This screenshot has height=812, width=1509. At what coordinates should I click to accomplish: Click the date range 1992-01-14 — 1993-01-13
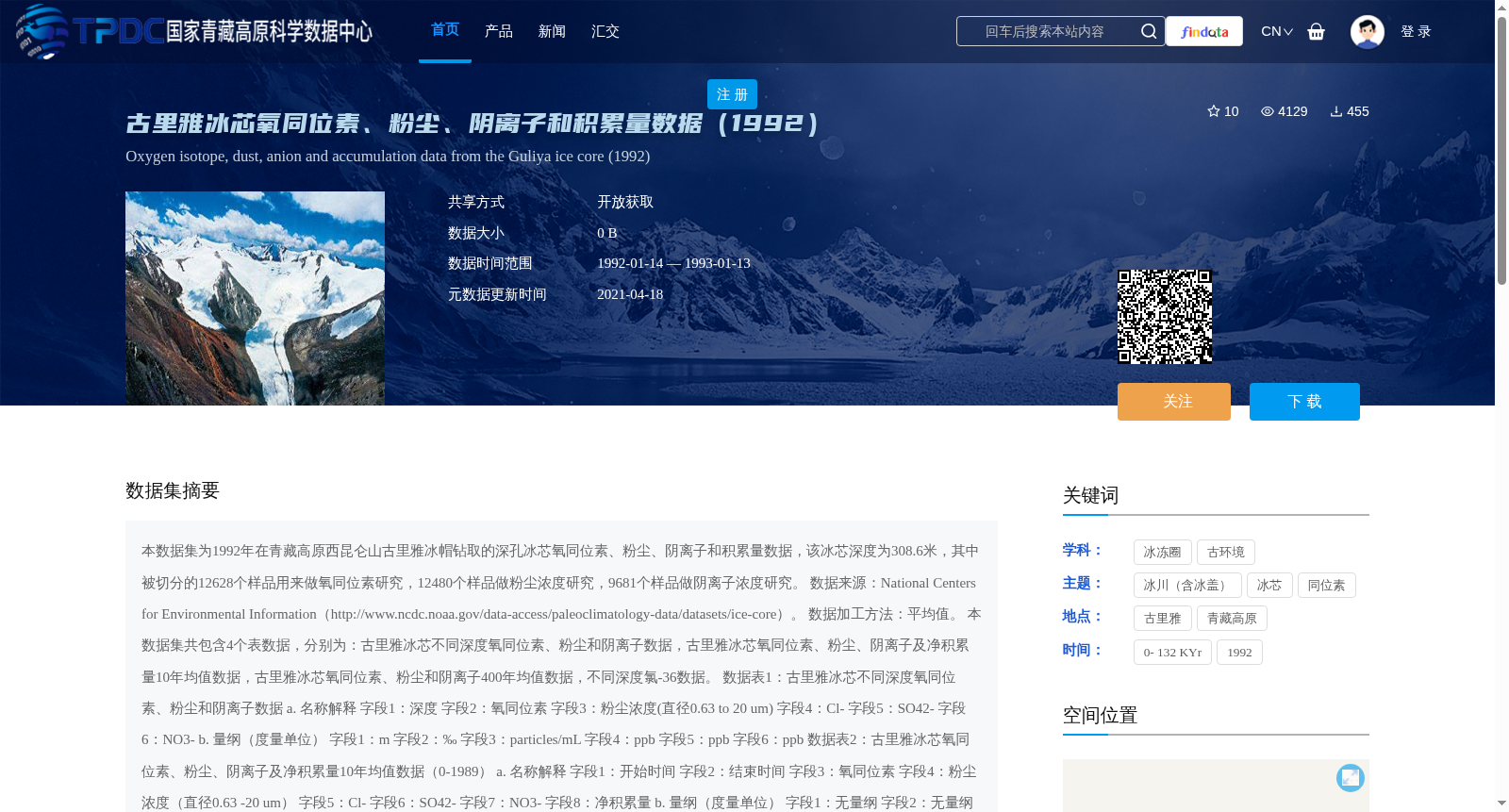click(673, 263)
